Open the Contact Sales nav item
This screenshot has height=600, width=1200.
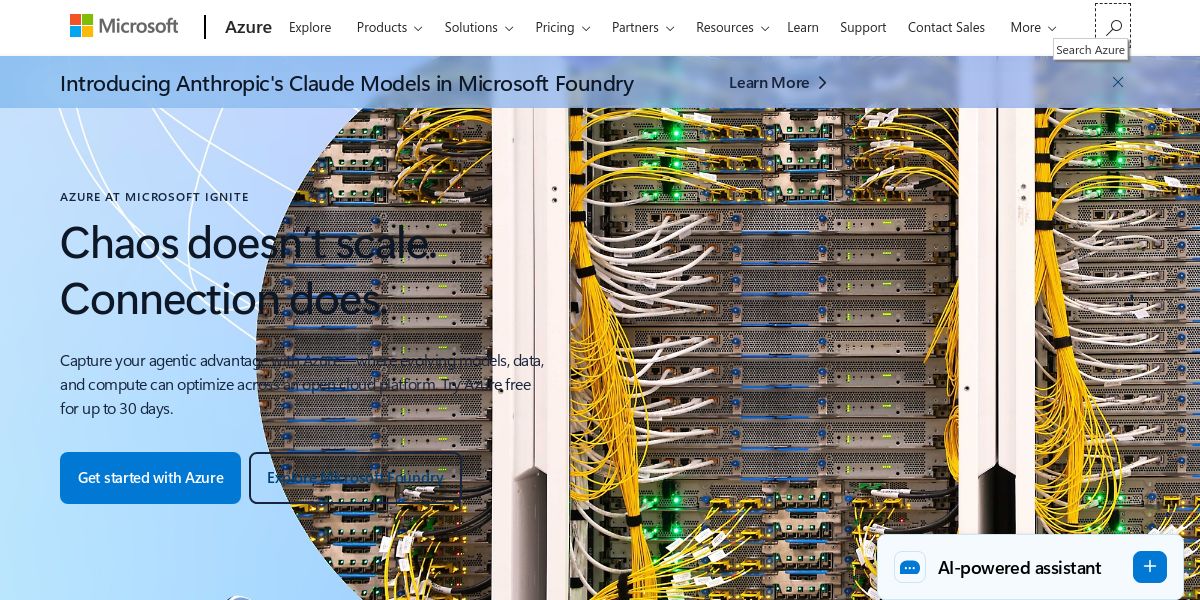[946, 27]
